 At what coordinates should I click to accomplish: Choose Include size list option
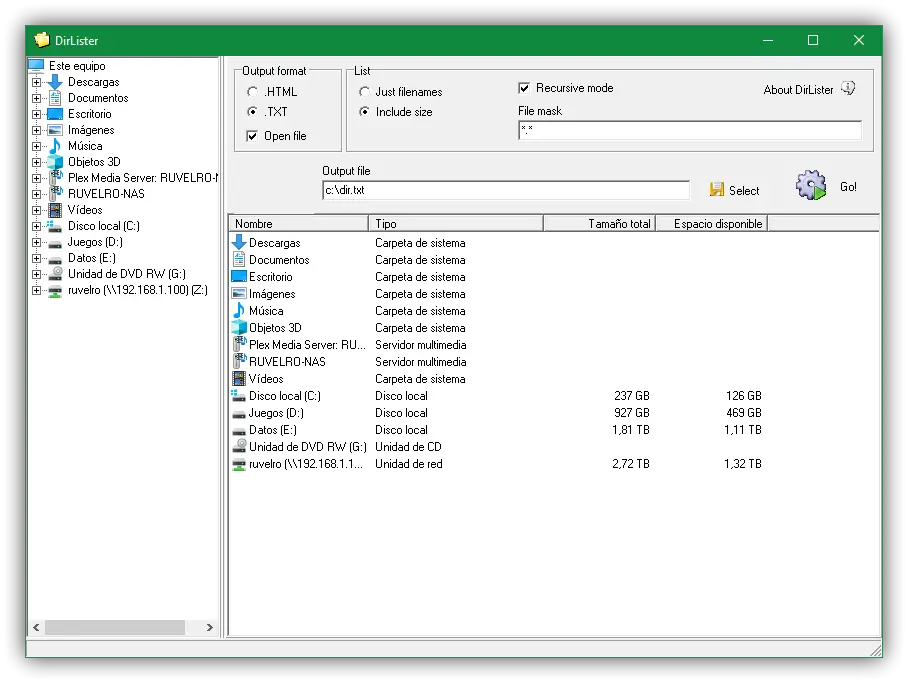coord(364,111)
